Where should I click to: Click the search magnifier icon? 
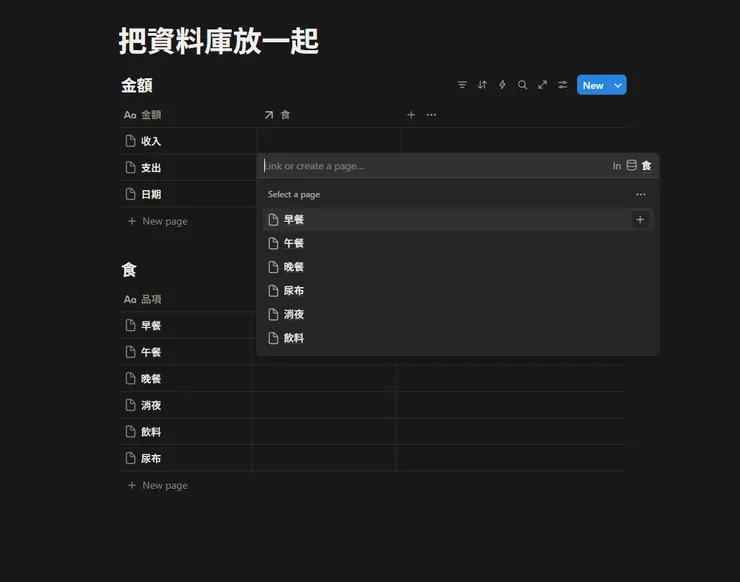click(522, 85)
